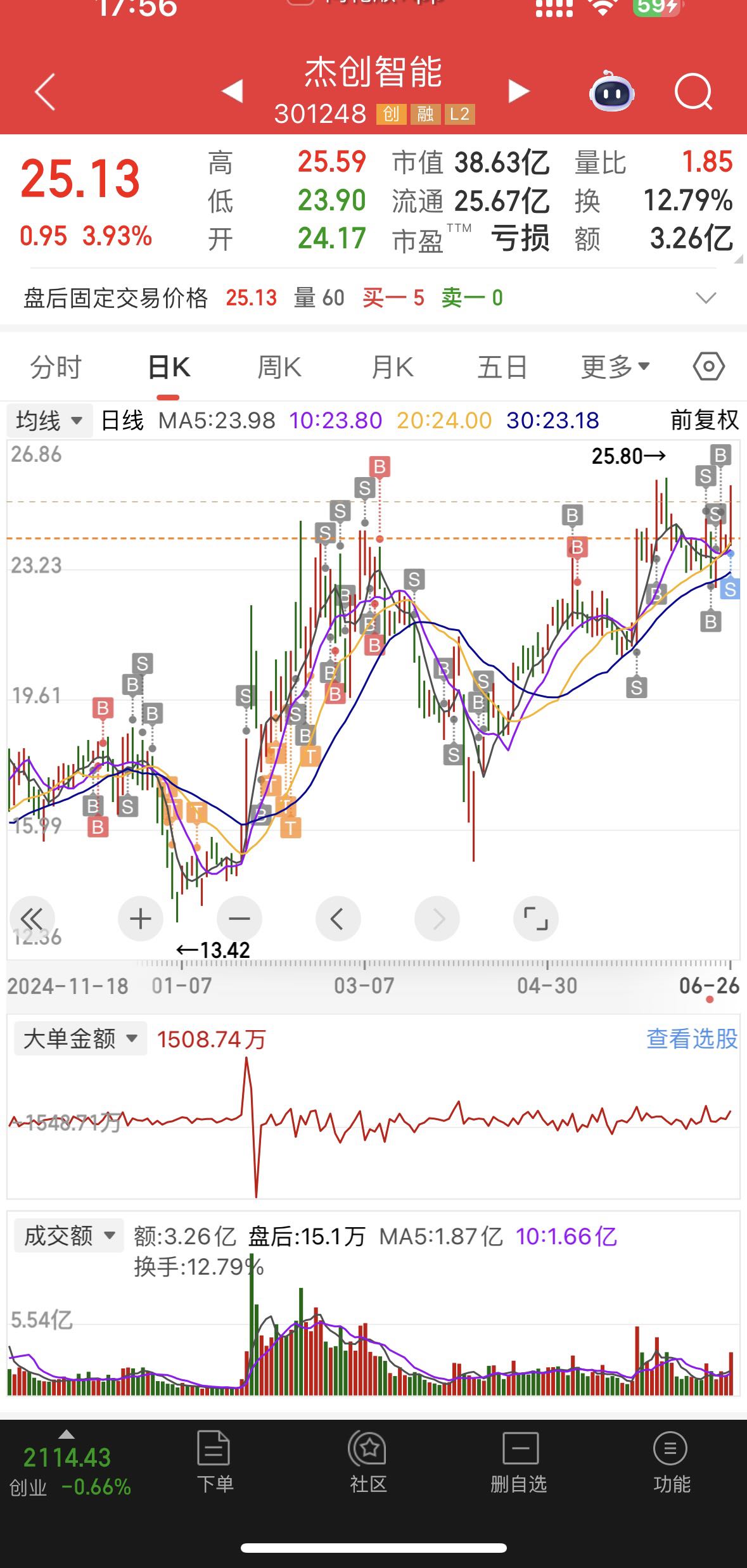Open fullscreen chart view
This screenshot has height=1568, width=747.
535,918
